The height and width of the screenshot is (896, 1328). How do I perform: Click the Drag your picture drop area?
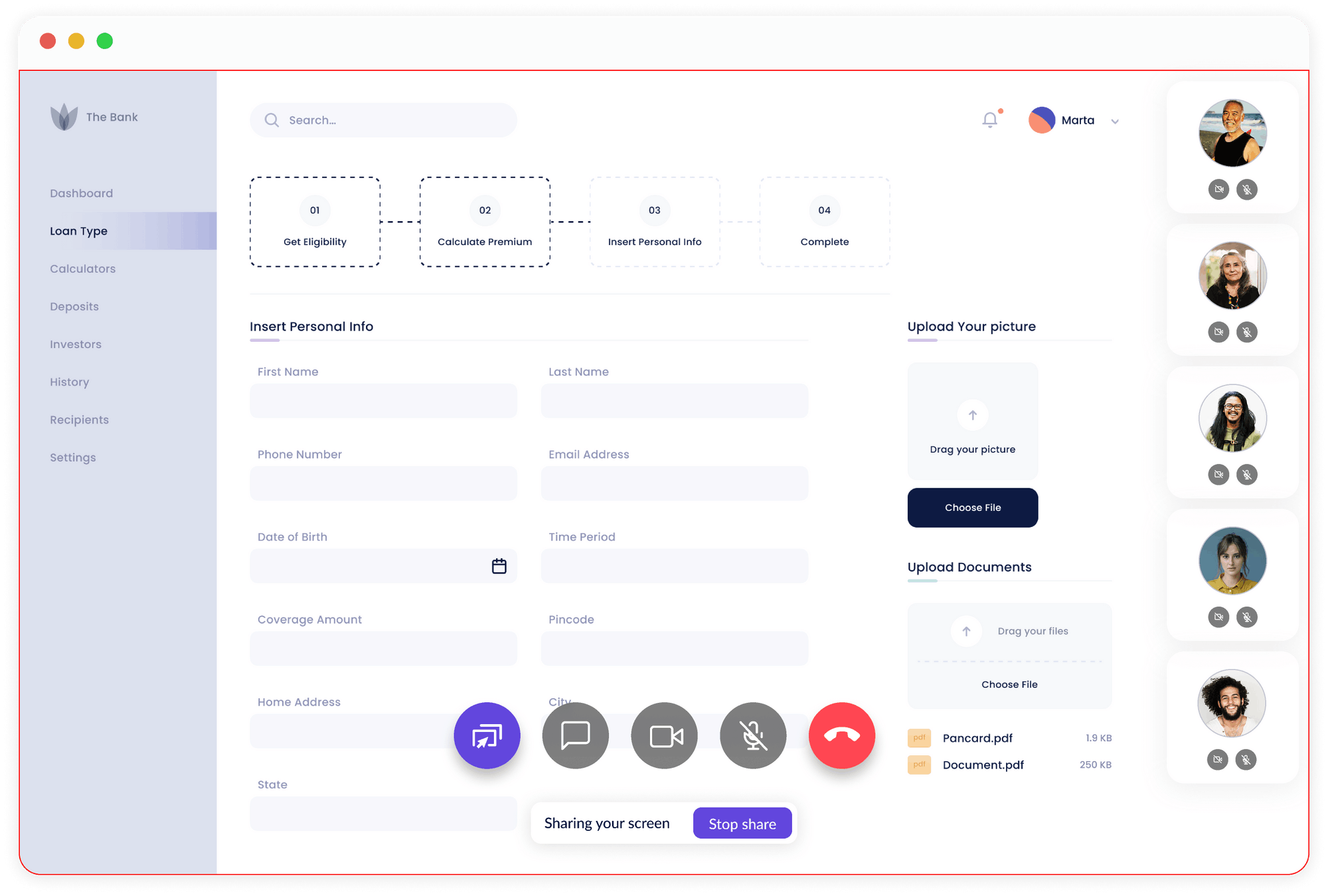973,421
